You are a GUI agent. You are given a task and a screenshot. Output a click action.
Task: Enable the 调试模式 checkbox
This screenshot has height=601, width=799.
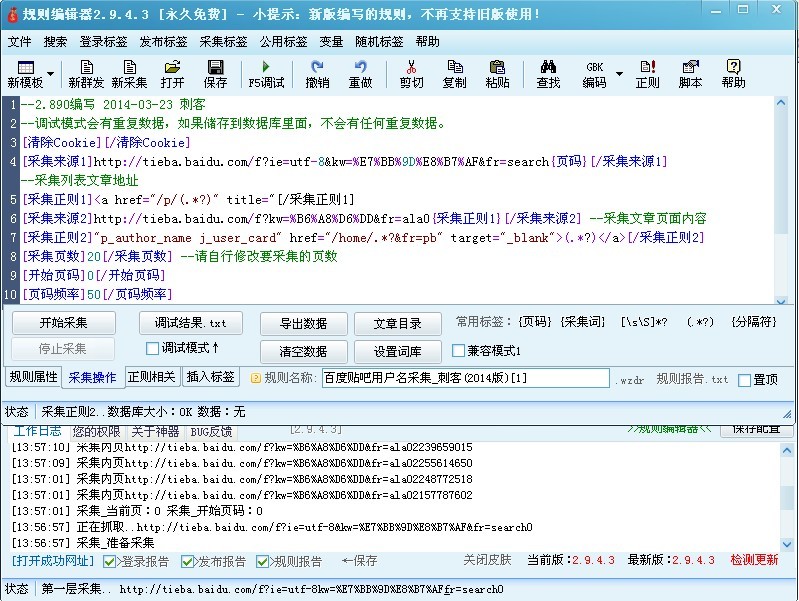[x=153, y=349]
